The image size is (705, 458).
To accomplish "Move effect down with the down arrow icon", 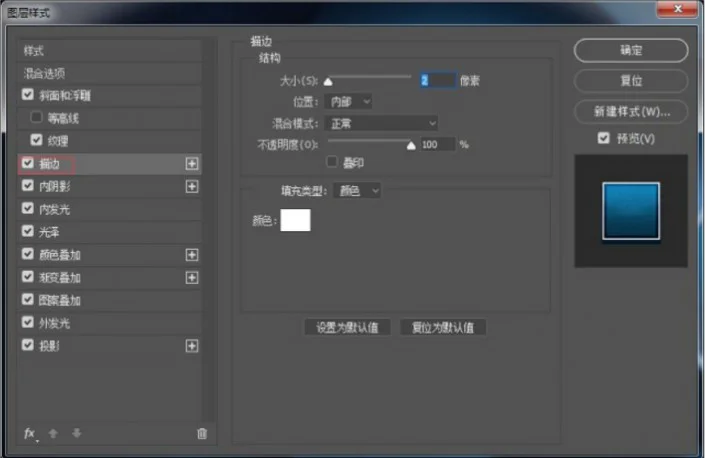I will 76,433.
